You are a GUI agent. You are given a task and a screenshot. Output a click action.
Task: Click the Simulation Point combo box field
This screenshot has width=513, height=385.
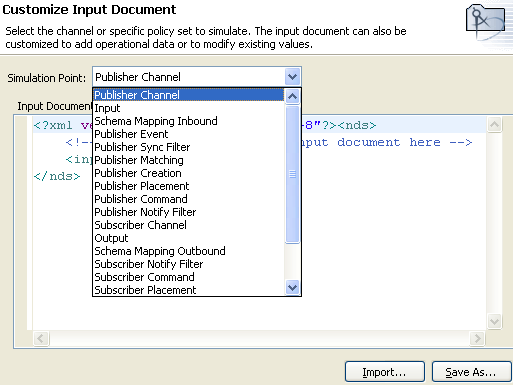tap(197, 77)
